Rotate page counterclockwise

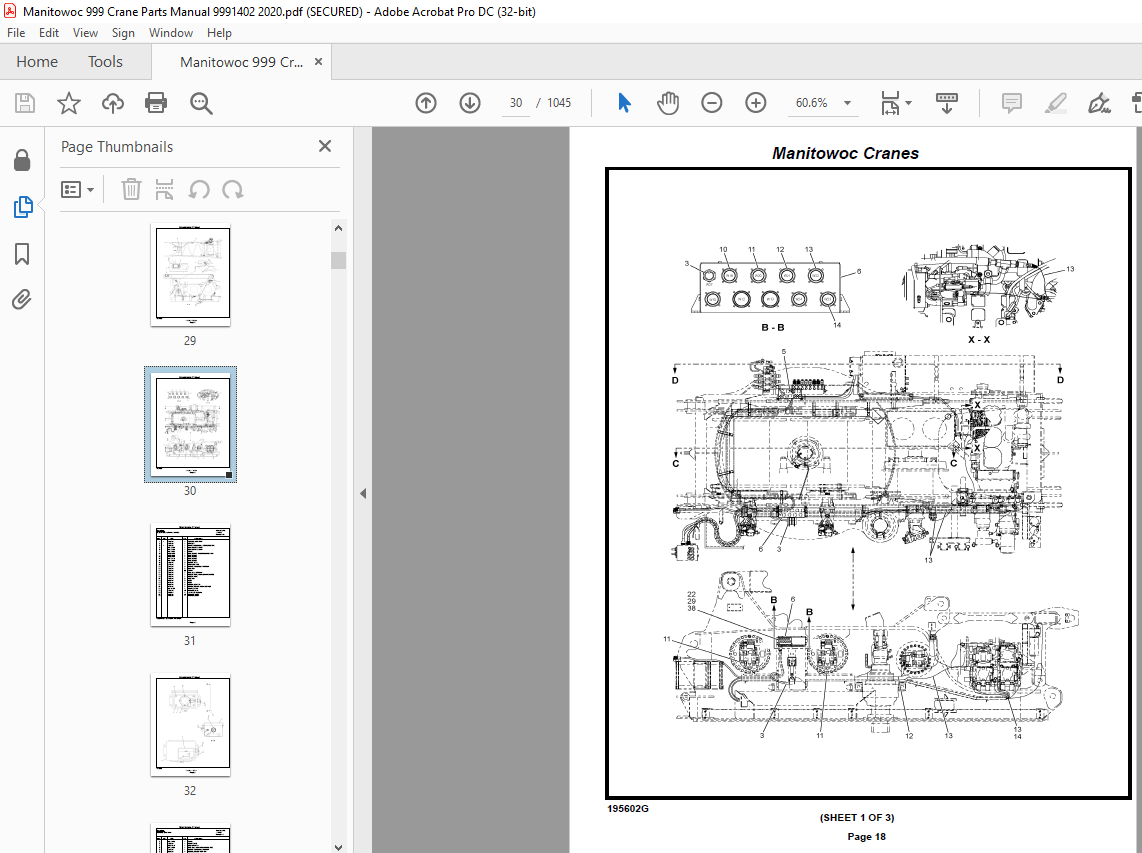click(x=199, y=189)
